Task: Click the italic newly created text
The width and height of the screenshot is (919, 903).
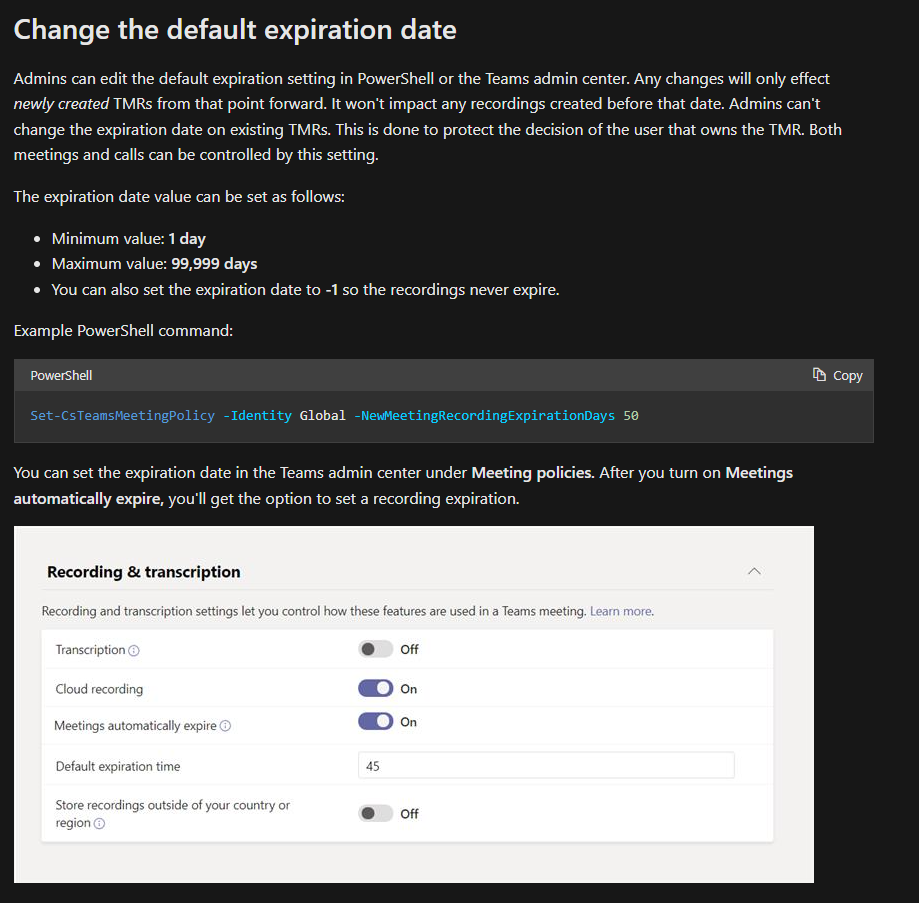Action: tap(61, 104)
